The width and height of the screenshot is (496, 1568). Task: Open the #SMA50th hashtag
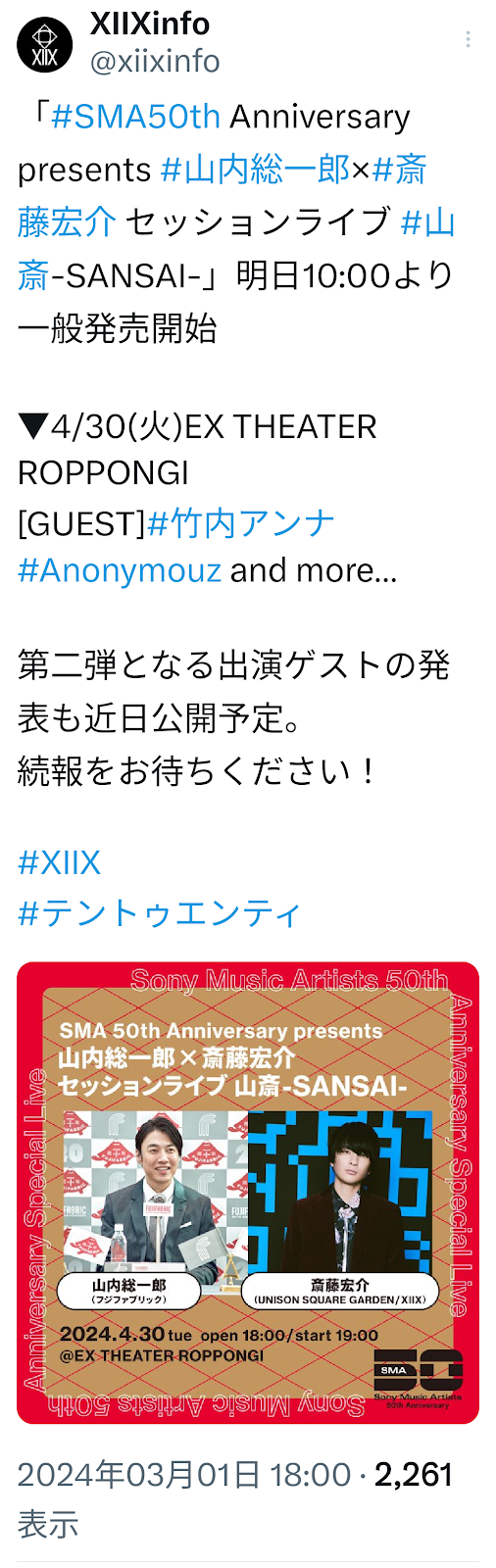coord(135,118)
